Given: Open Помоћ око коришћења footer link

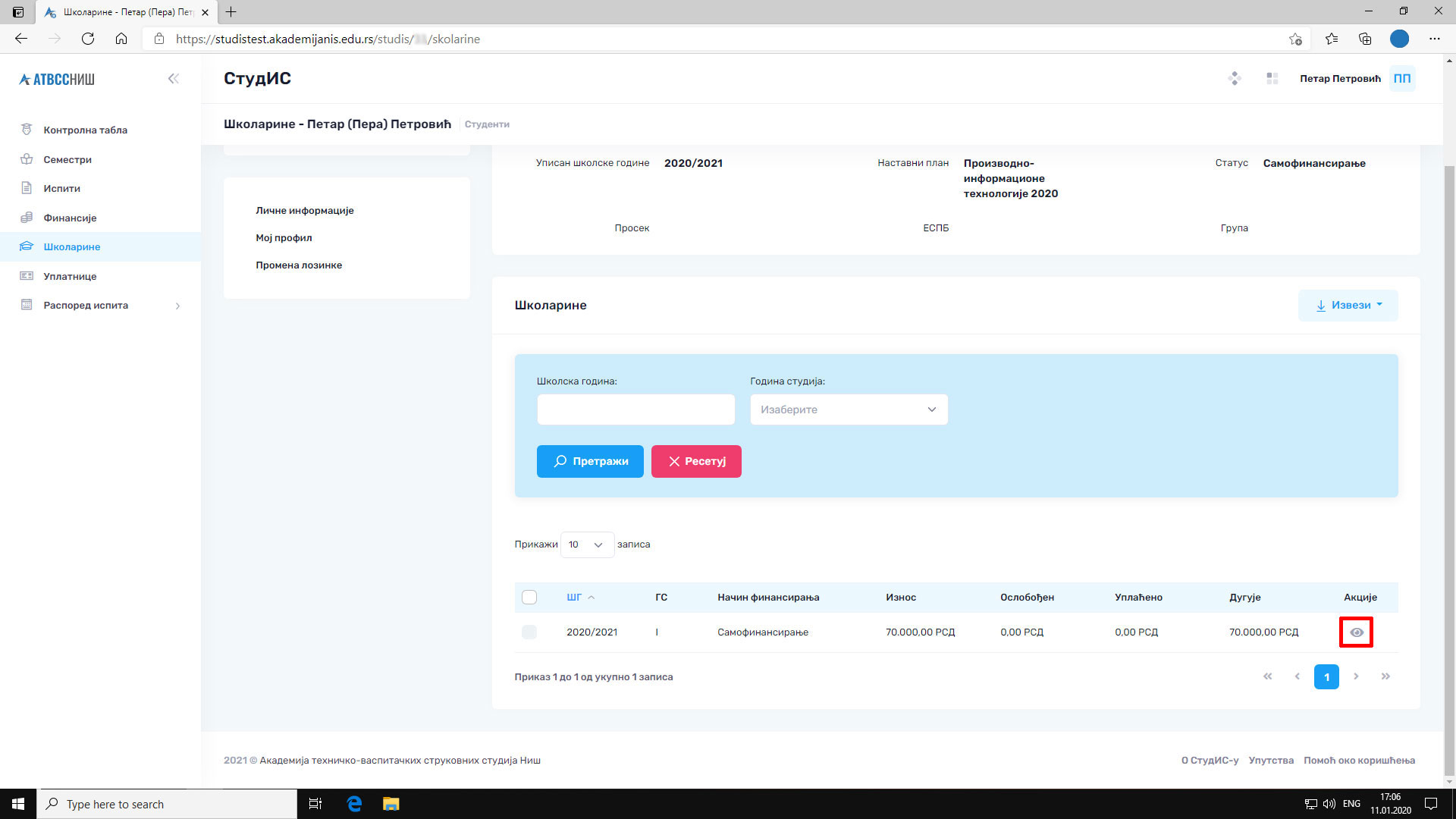Looking at the screenshot, I should 1359,761.
